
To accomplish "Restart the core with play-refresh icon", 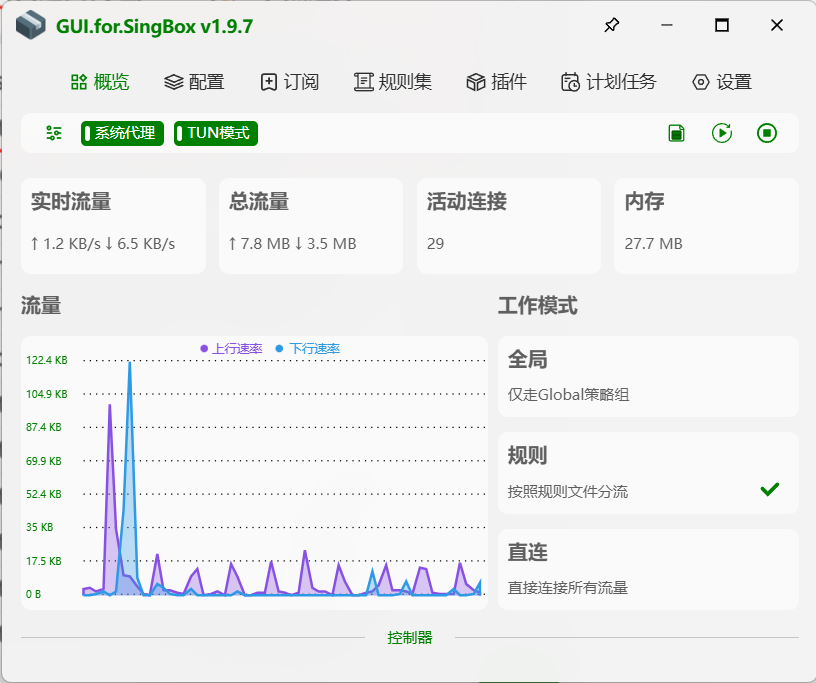I will coord(722,133).
